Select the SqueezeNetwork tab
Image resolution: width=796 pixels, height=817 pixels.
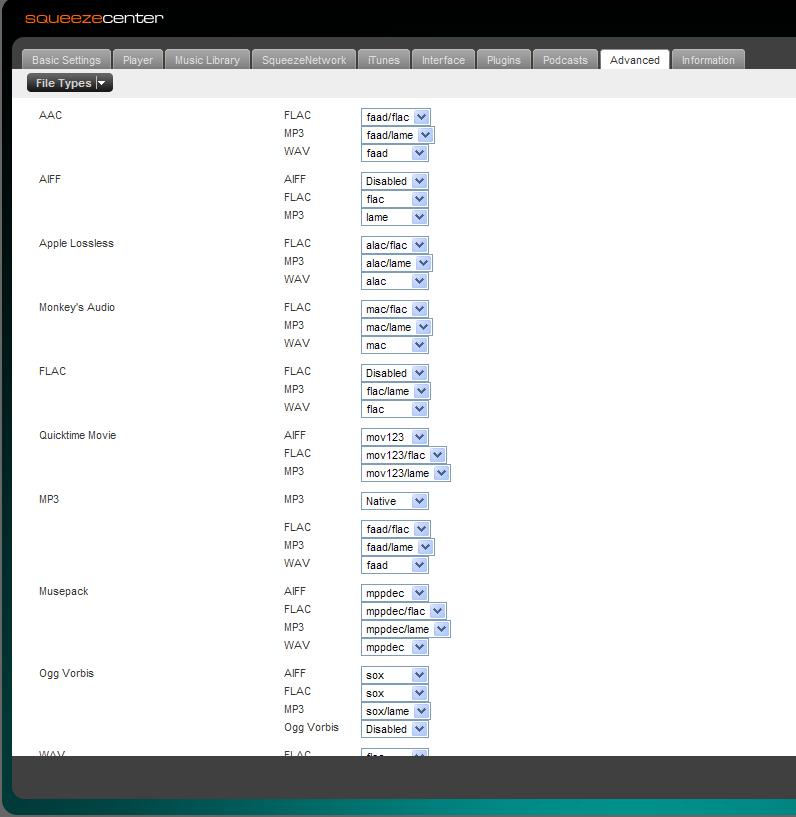(x=304, y=60)
